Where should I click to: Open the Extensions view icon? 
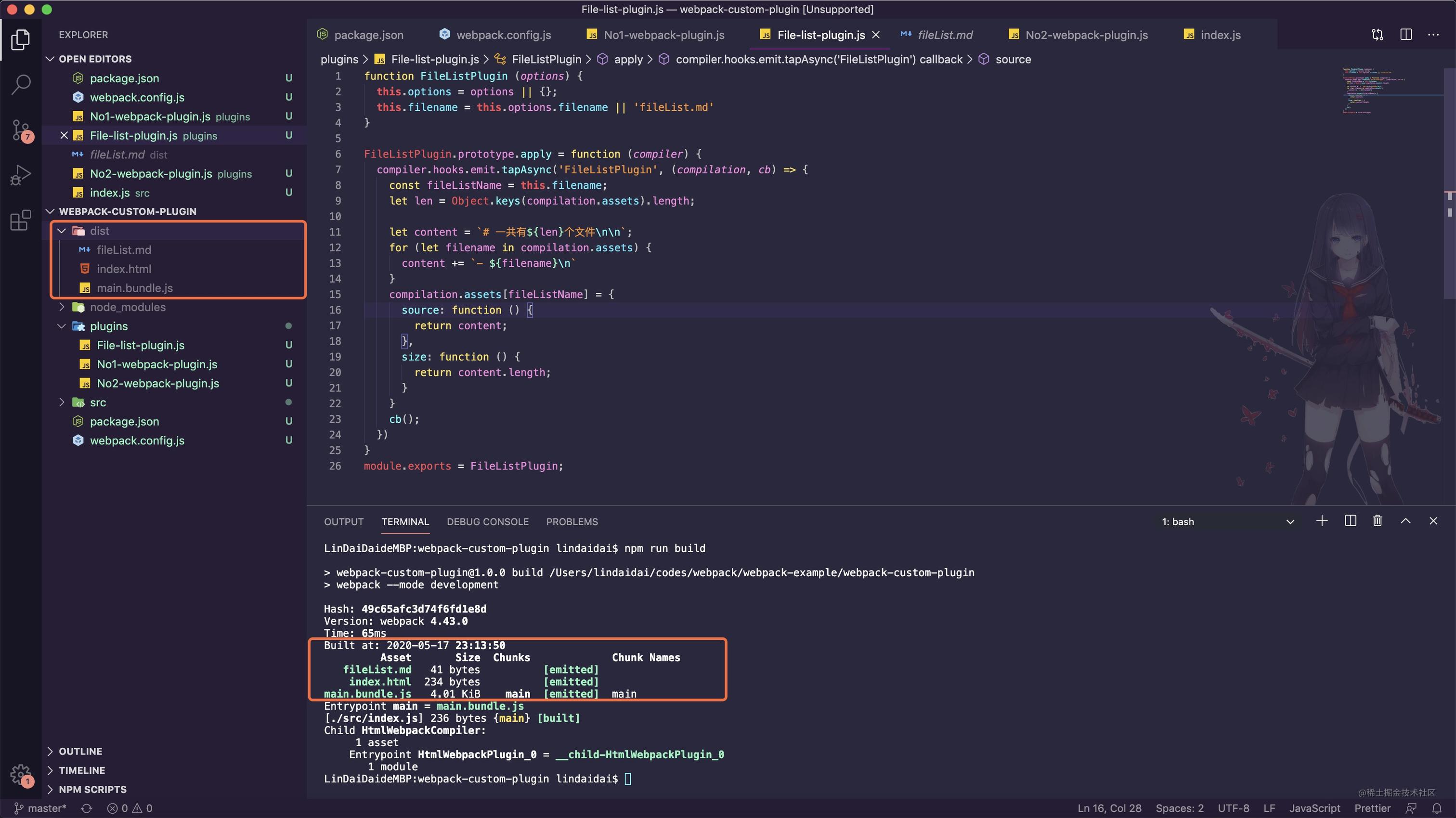(20, 220)
